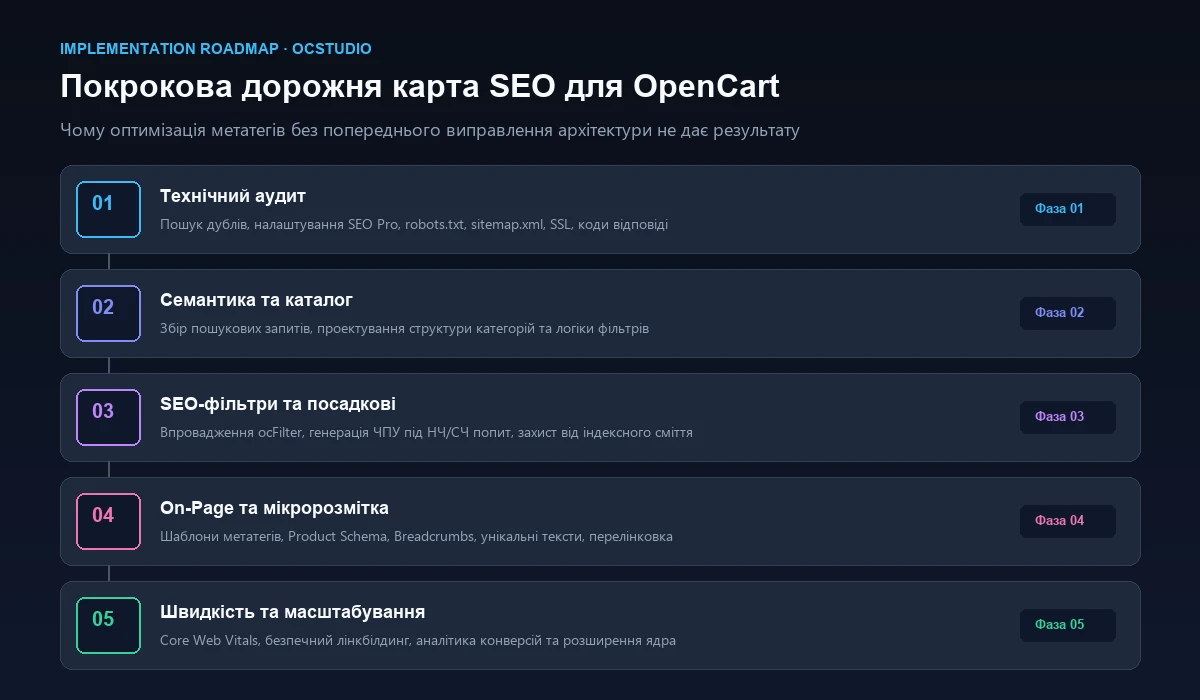
Task: Click the heading Швидкість та масштабування
Action: pyautogui.click(x=293, y=612)
